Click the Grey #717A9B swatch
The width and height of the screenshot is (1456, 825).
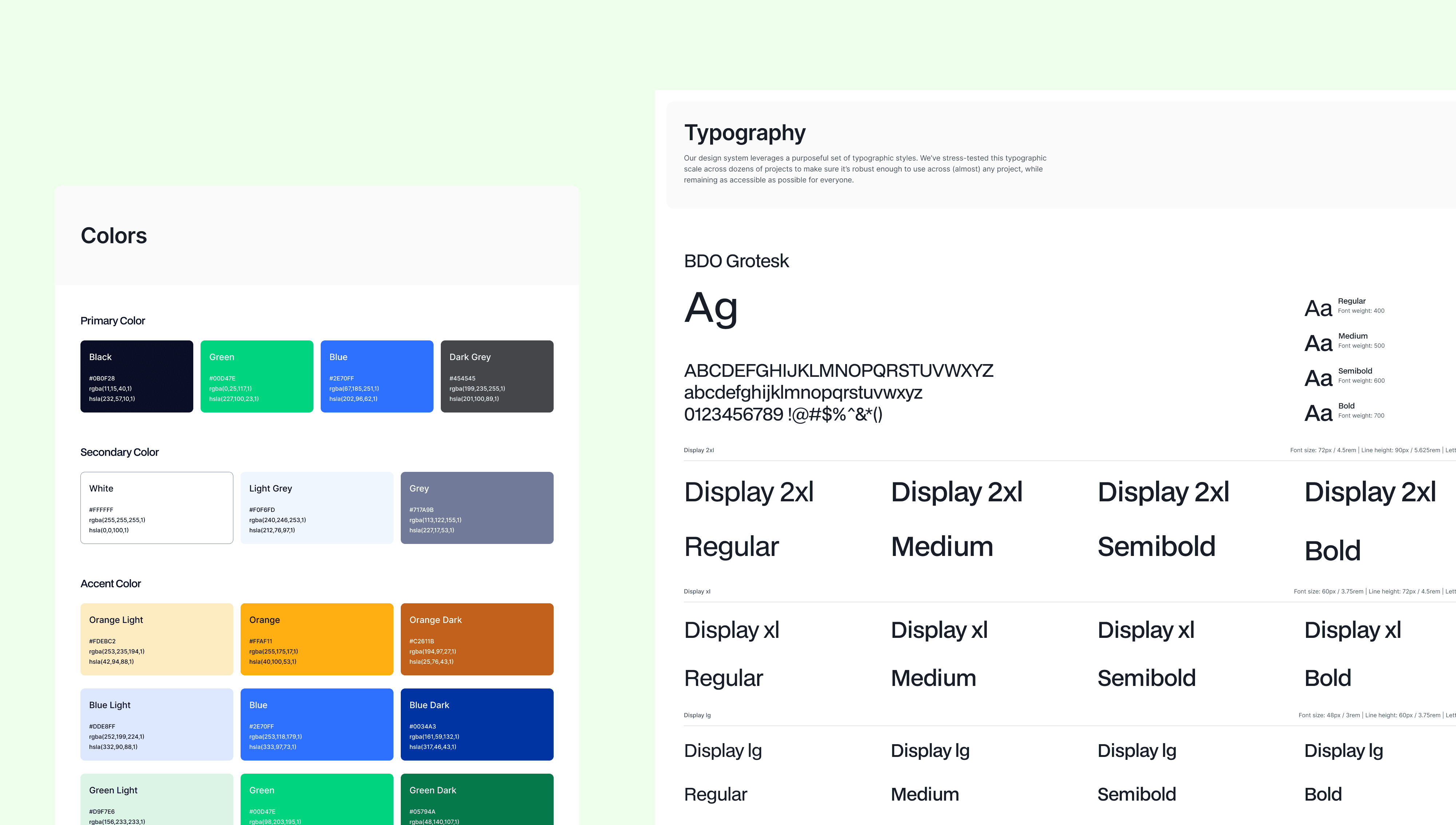pyautogui.click(x=477, y=508)
